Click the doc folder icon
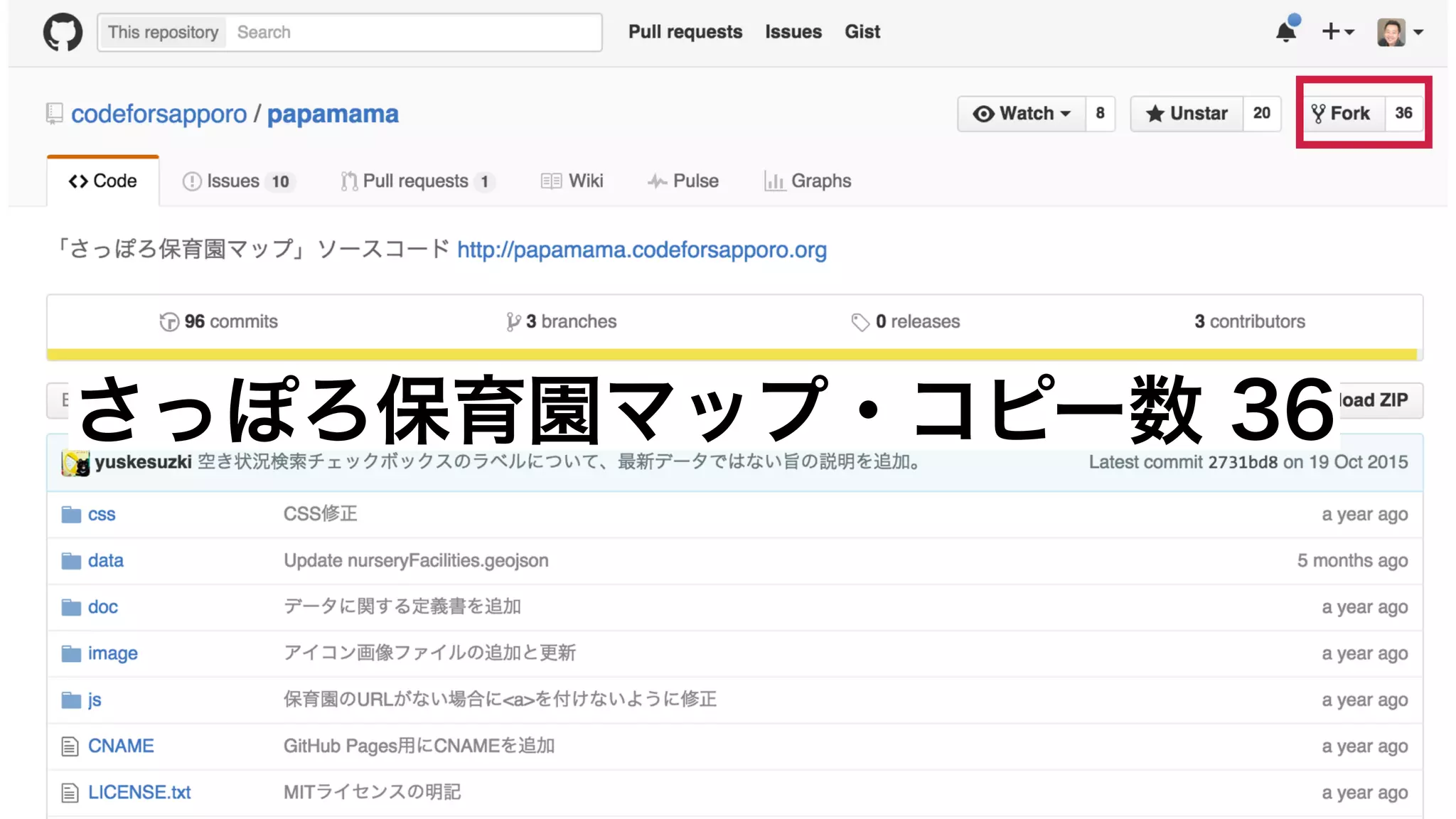Screen dimensions: 1456x819 (x=71, y=607)
